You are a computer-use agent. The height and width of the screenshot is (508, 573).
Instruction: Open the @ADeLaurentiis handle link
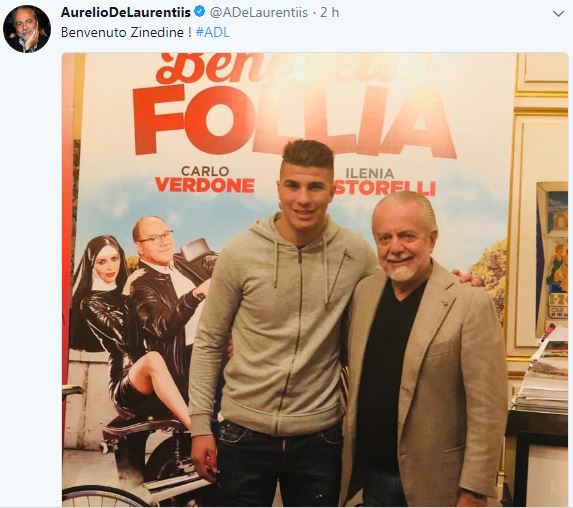click(x=258, y=12)
